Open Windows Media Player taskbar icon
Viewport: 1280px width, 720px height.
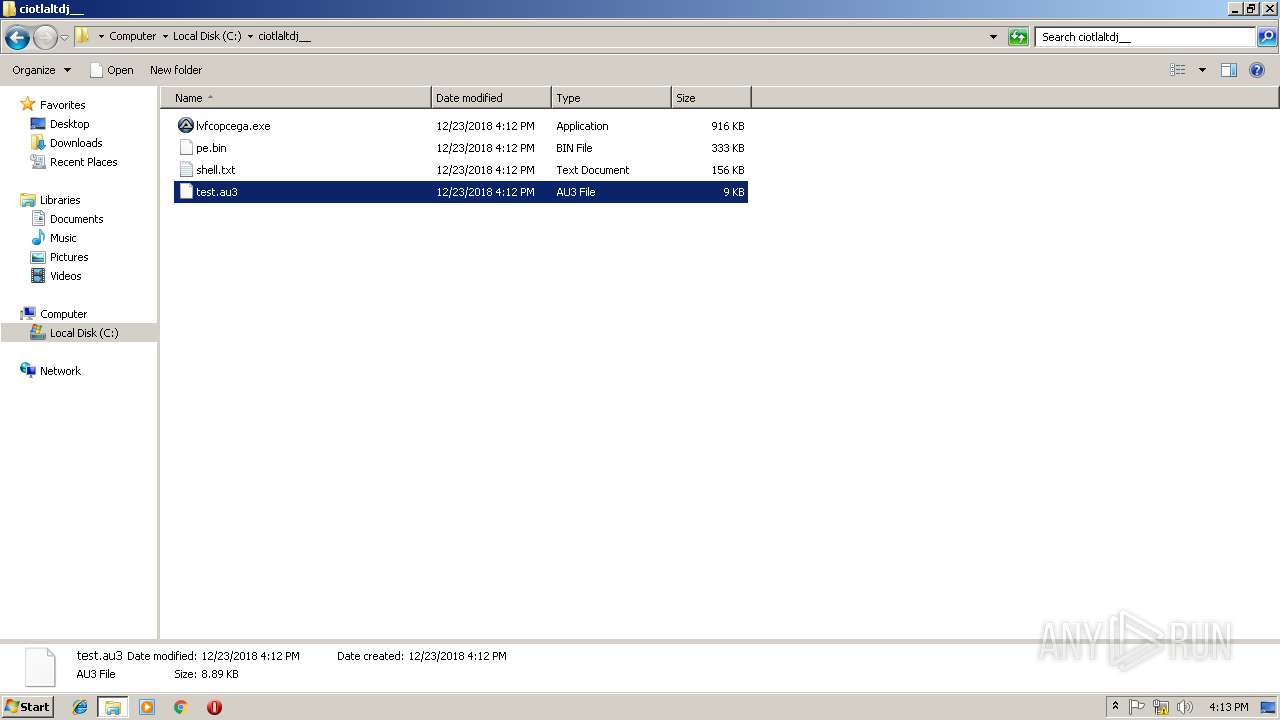147,707
